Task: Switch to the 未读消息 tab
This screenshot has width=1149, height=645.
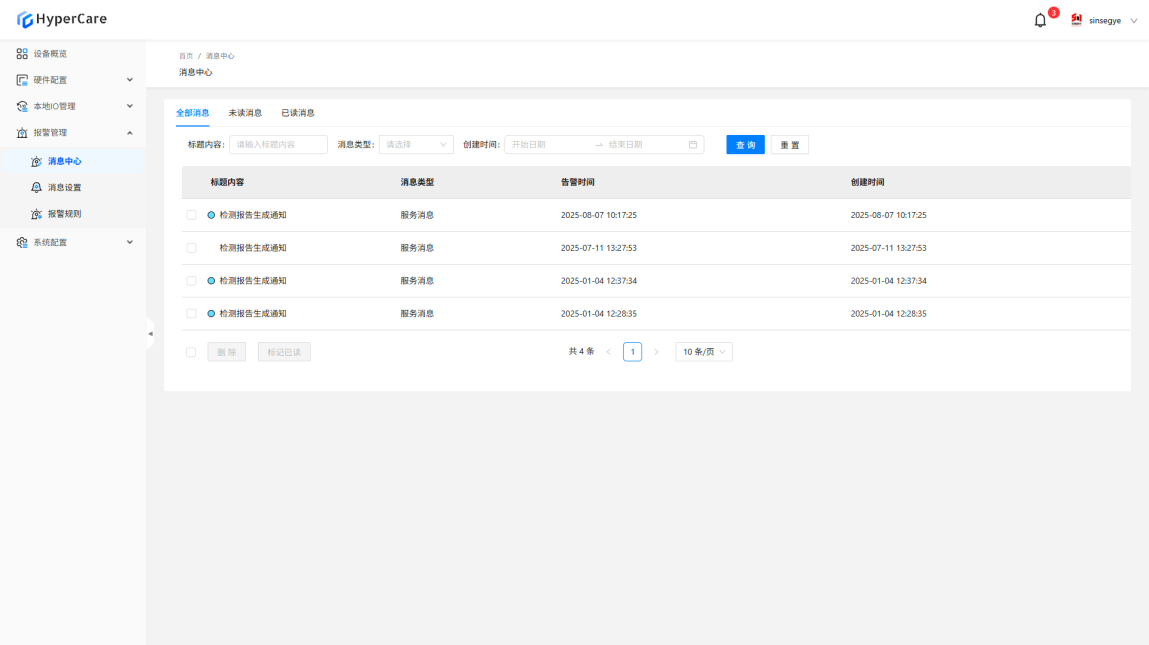Action: (x=245, y=113)
